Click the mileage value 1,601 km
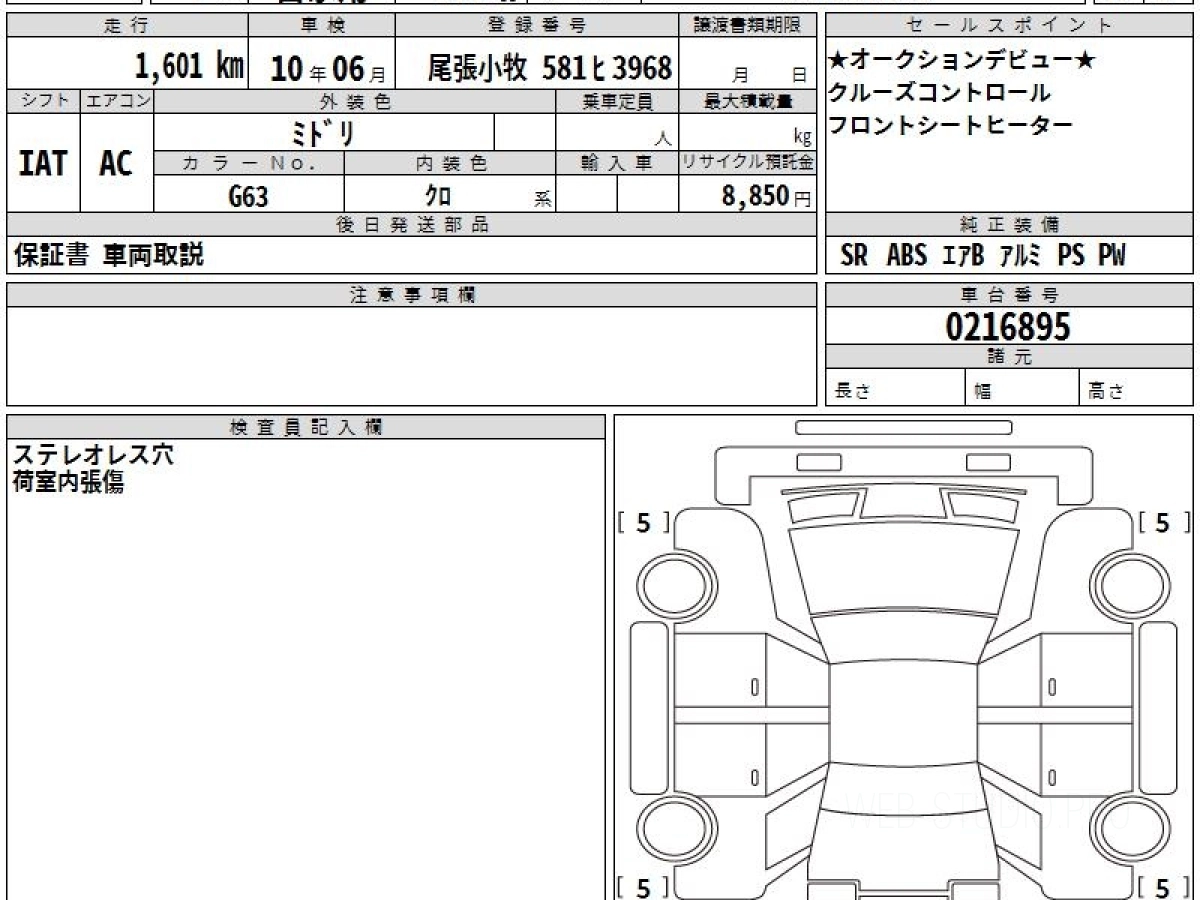 [190, 67]
